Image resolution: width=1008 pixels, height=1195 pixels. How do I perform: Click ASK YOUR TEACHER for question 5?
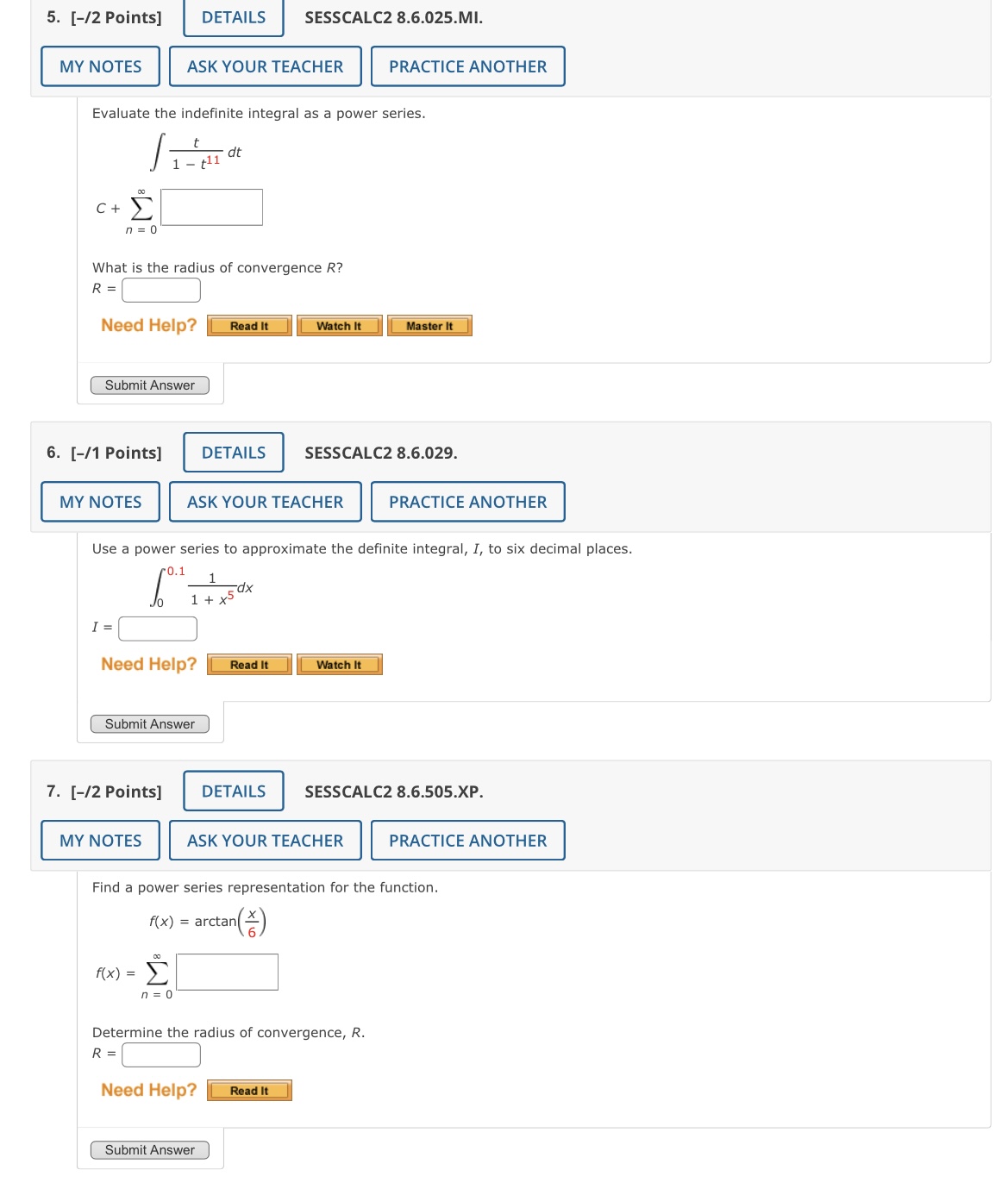[265, 66]
